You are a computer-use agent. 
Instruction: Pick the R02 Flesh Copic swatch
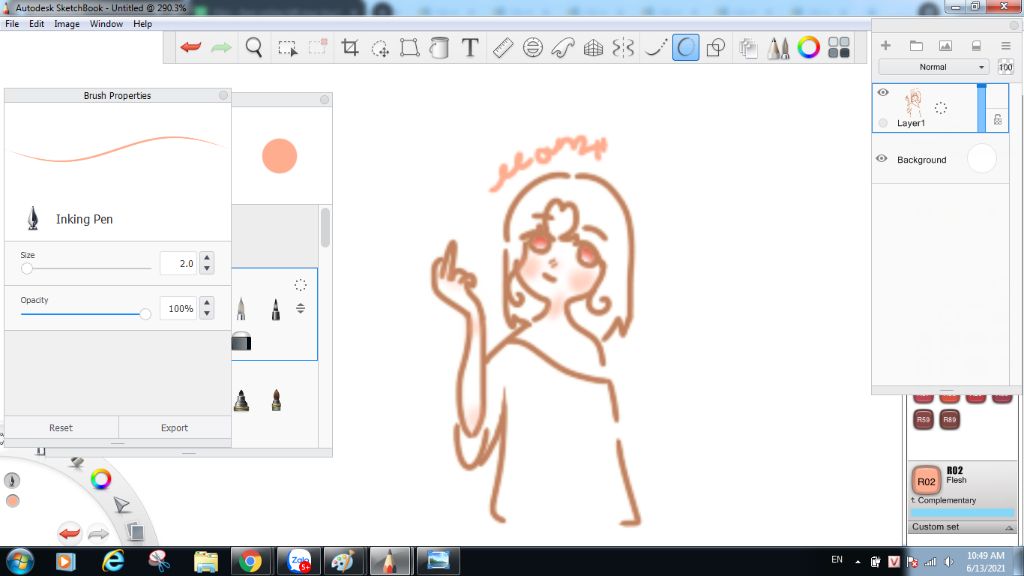926,481
